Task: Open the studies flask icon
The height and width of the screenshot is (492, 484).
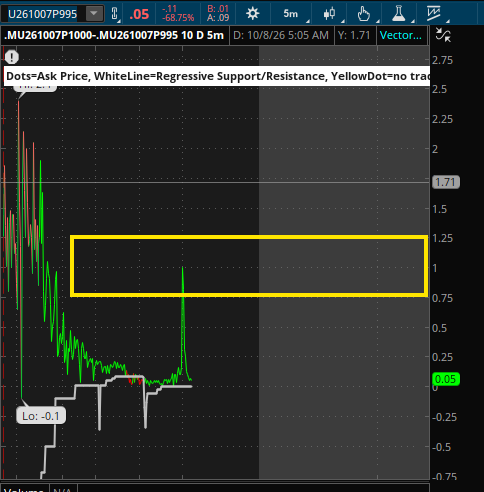Action: coord(399,14)
